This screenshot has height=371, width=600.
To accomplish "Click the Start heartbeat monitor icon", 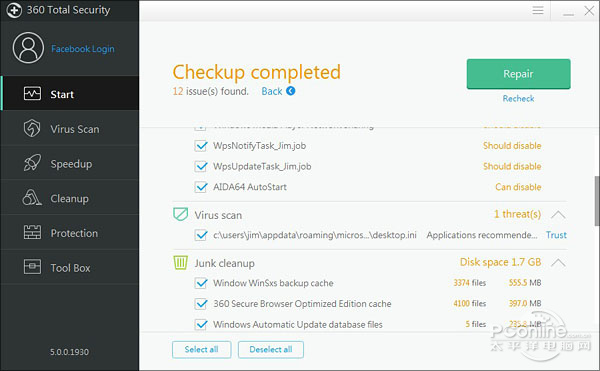I will click(32, 93).
